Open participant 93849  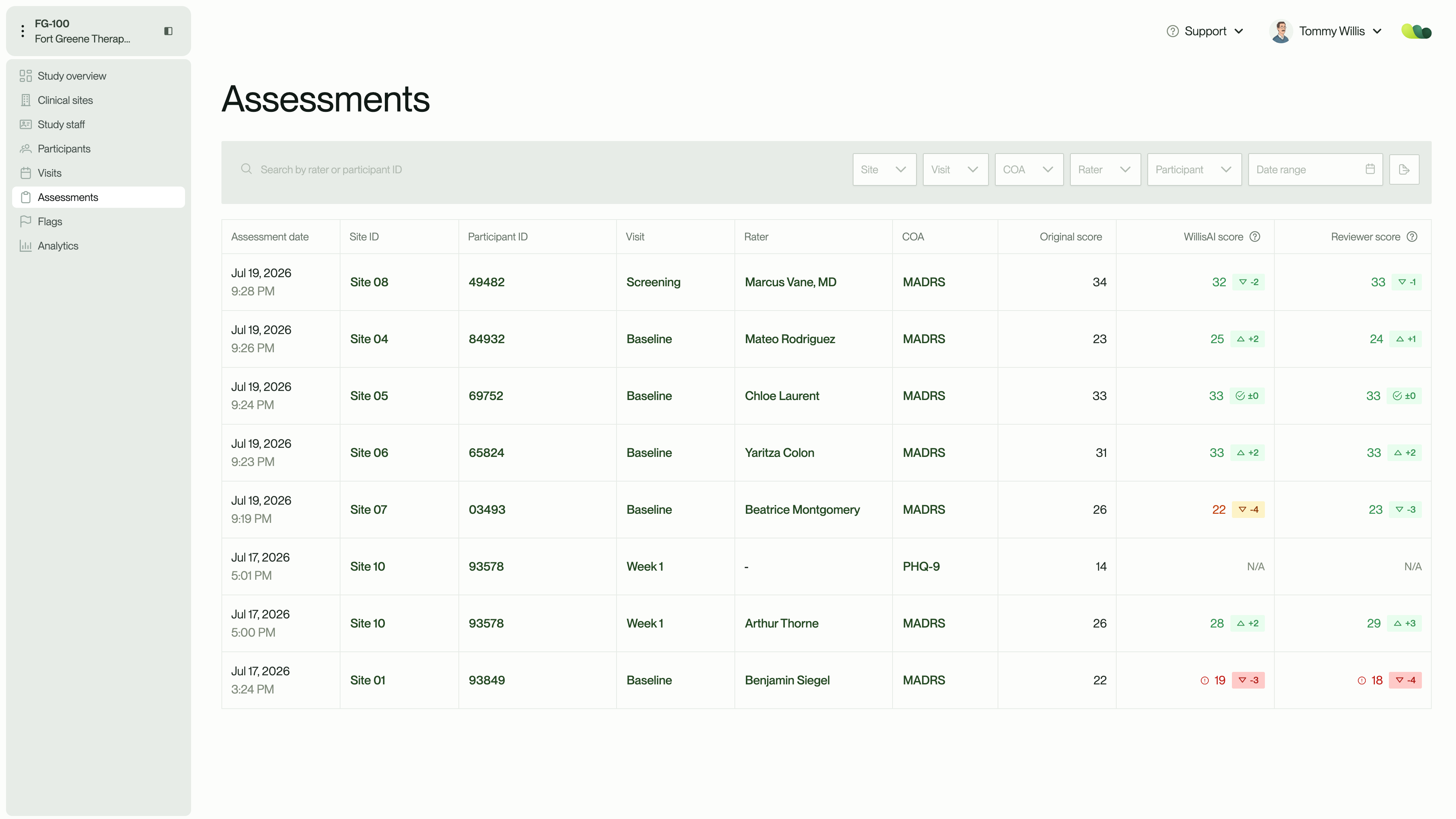pyautogui.click(x=486, y=680)
